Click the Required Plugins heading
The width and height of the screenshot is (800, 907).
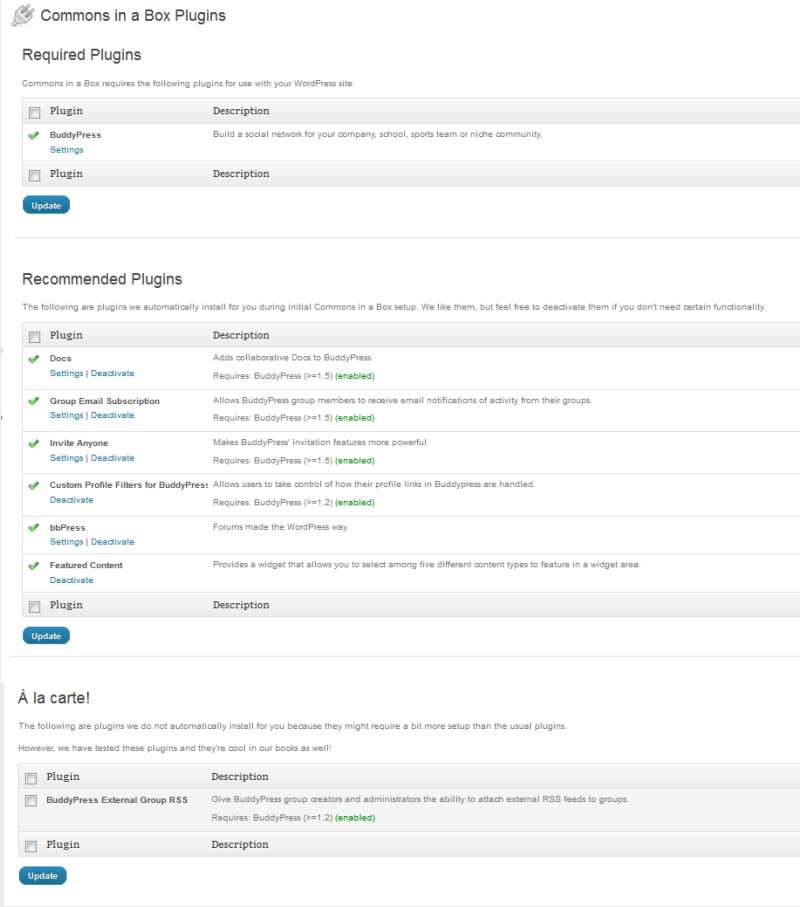[82, 55]
